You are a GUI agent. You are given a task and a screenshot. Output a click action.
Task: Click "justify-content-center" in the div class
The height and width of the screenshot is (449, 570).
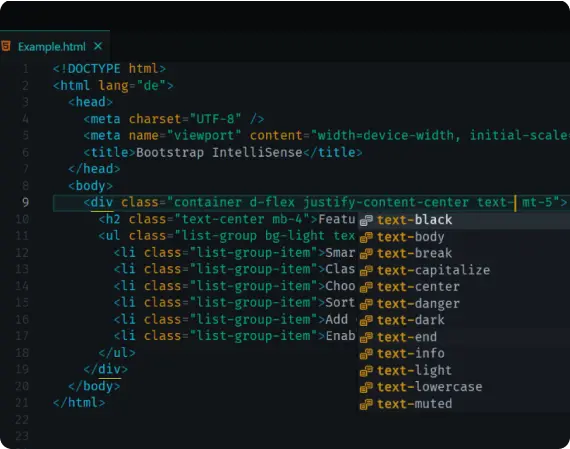(386, 203)
